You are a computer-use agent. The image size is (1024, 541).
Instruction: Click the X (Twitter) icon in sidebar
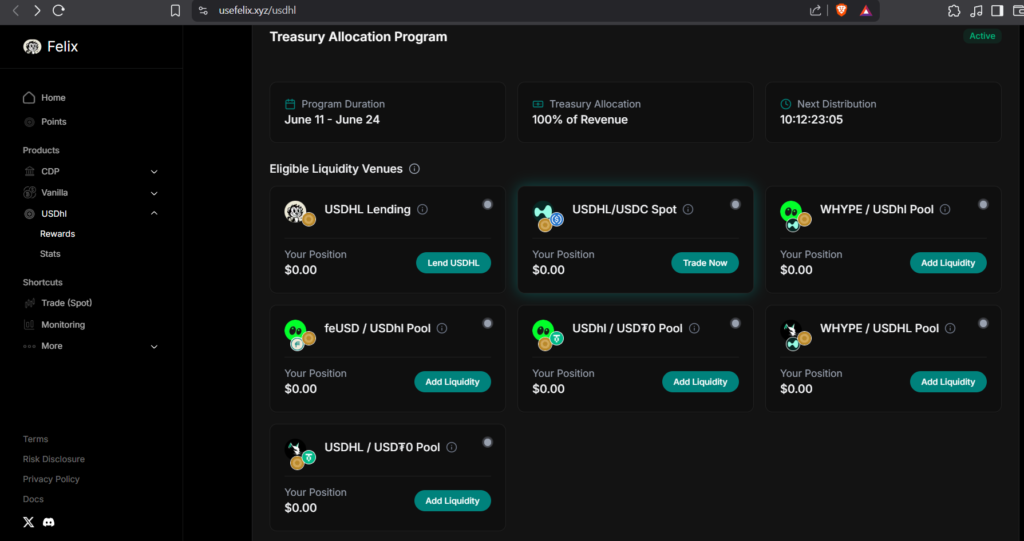tap(29, 522)
